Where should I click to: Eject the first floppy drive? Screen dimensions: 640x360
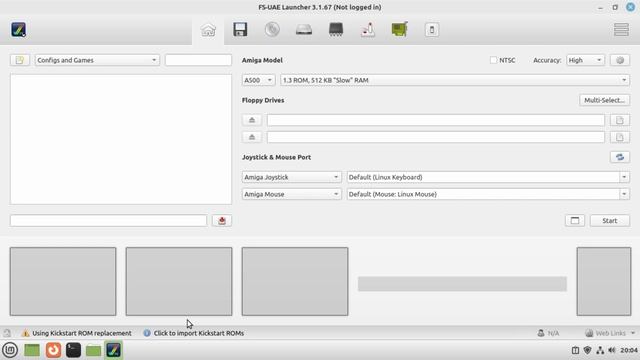(252, 120)
